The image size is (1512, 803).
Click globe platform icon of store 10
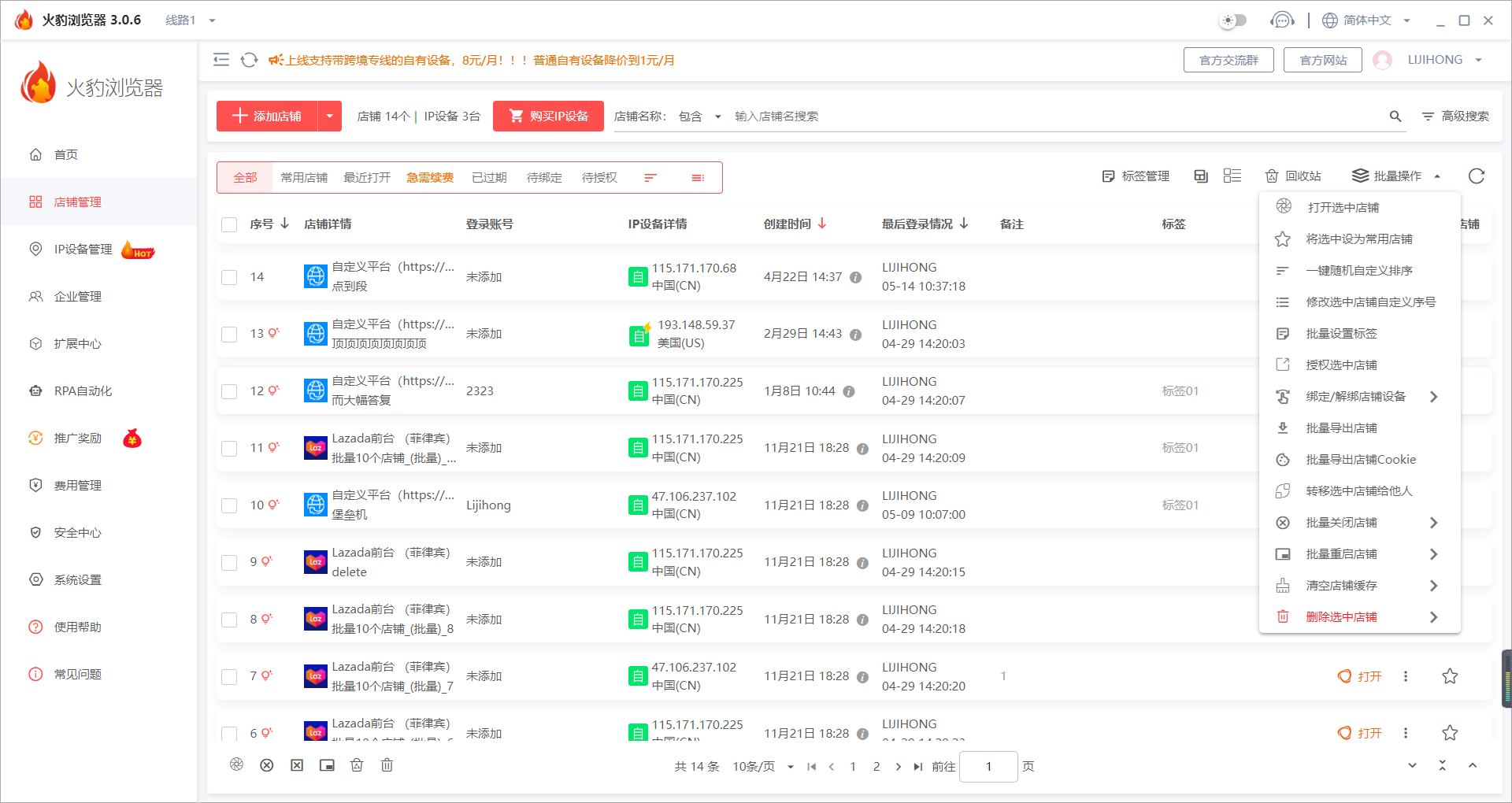315,505
